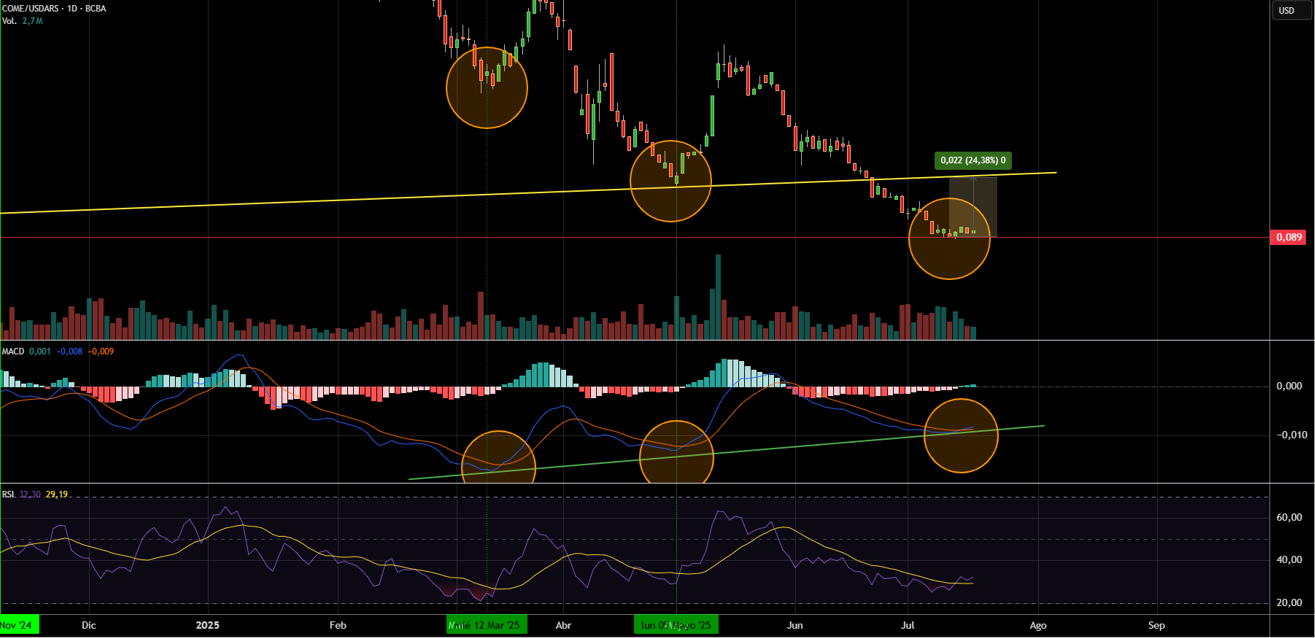Click the Vol indicator legend label

9,20
